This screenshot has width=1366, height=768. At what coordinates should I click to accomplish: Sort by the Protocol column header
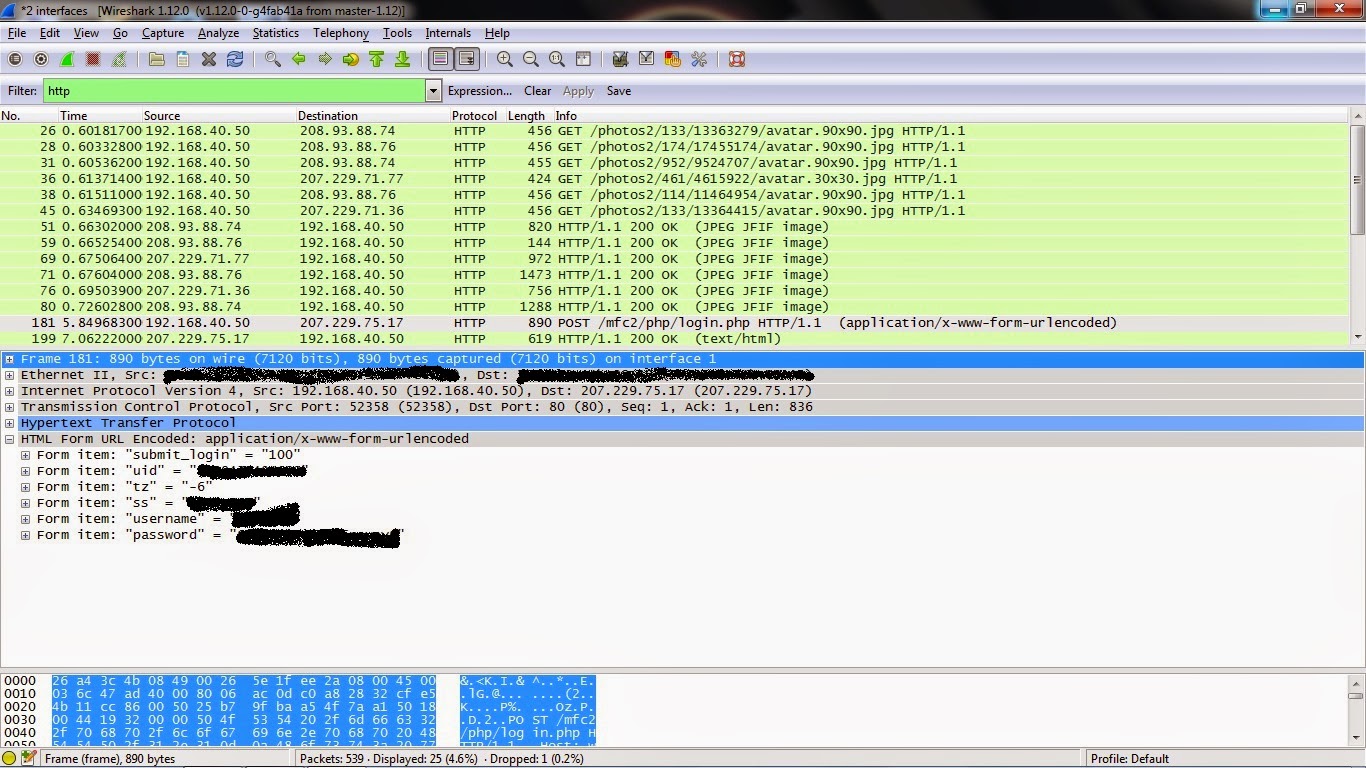(474, 116)
